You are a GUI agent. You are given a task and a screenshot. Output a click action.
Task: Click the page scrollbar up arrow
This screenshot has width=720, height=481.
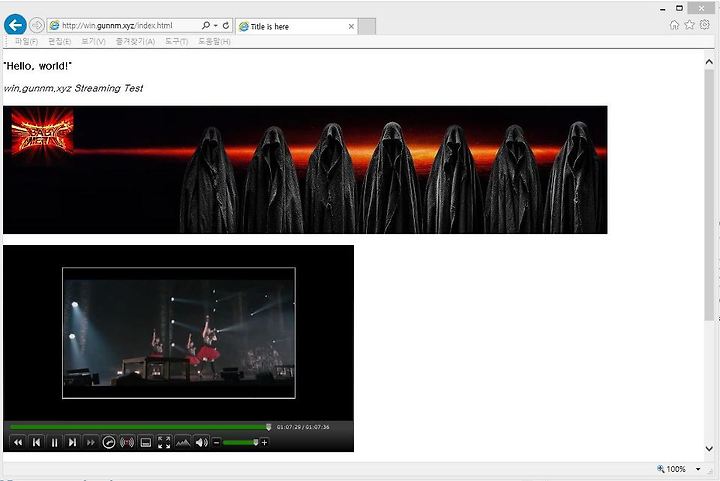click(709, 61)
